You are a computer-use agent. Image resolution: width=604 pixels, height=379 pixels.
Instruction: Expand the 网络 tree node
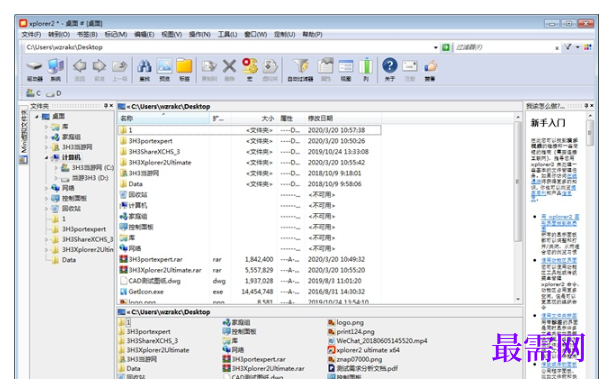coord(46,188)
